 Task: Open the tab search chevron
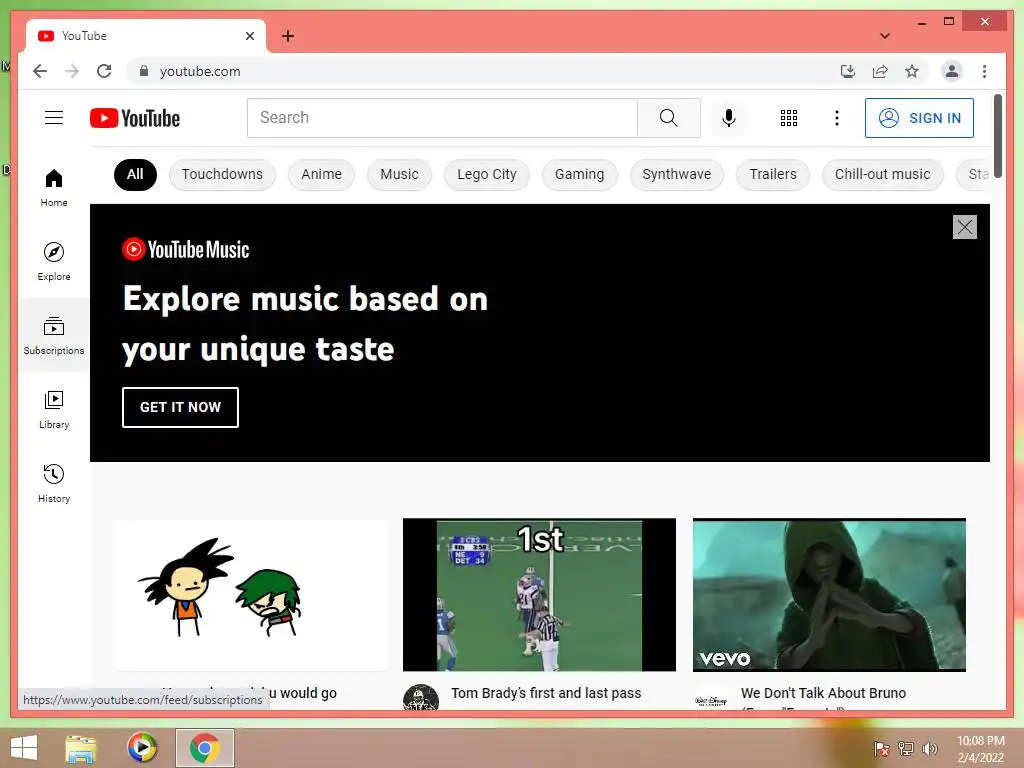coord(884,36)
